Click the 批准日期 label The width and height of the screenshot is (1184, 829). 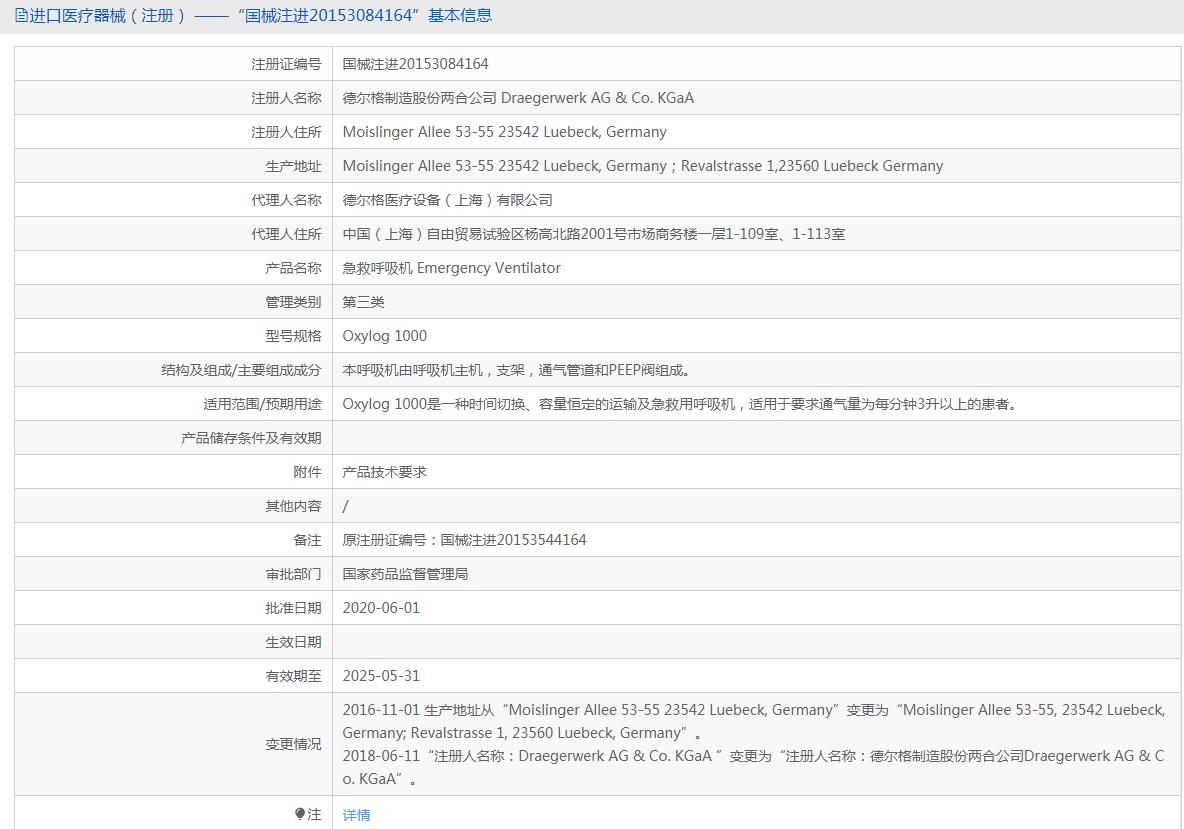pyautogui.click(x=293, y=608)
